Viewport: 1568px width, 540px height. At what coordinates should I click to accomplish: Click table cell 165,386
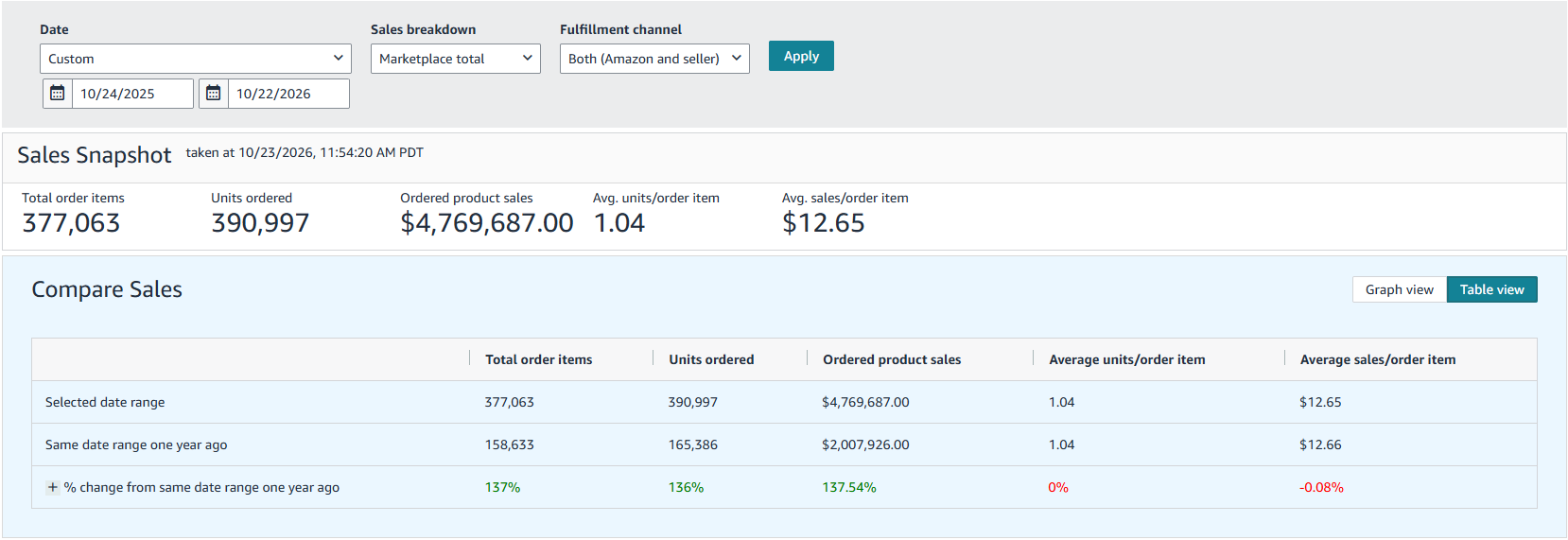pos(693,444)
